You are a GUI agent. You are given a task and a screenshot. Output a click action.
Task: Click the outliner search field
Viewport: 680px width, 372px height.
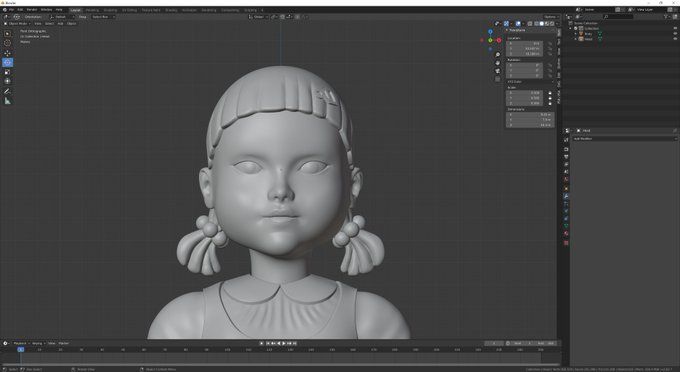pyautogui.click(x=618, y=16)
